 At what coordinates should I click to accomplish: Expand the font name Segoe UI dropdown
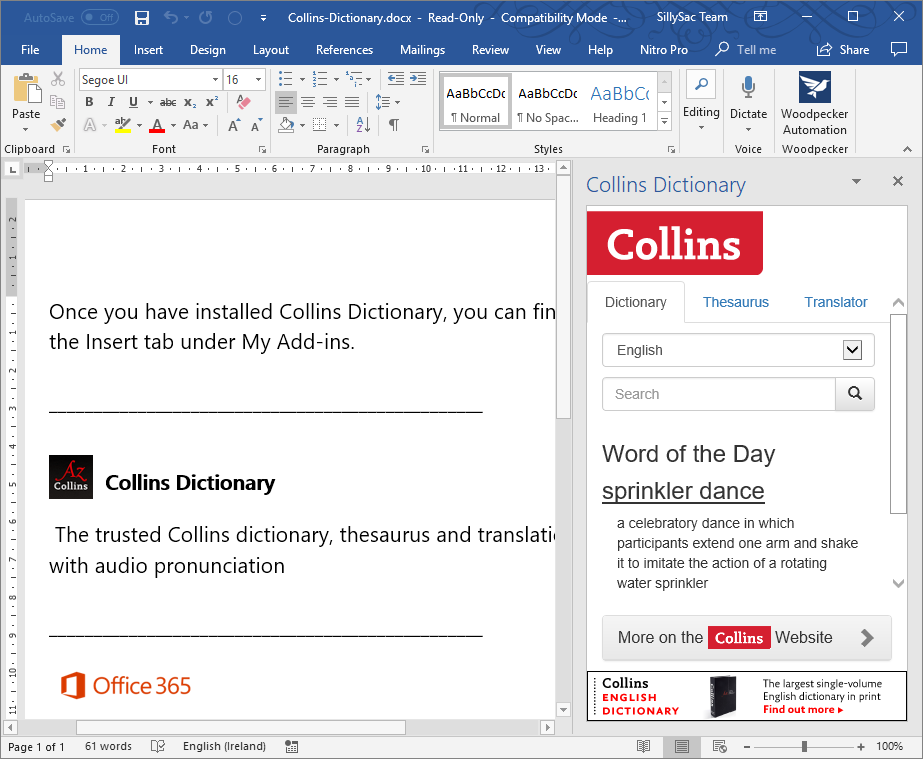215,80
